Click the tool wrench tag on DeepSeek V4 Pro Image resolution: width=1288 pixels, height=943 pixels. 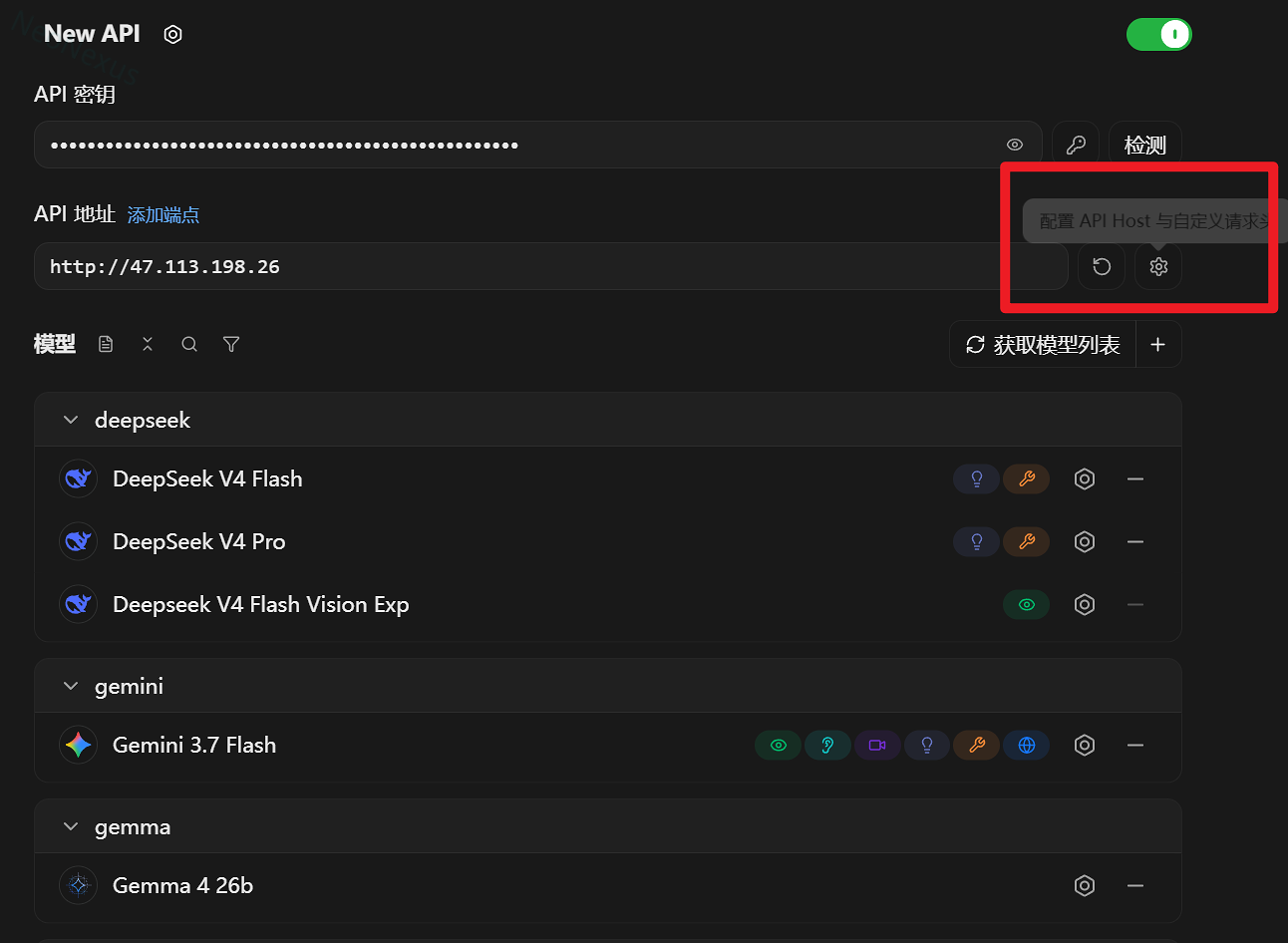tap(1027, 541)
